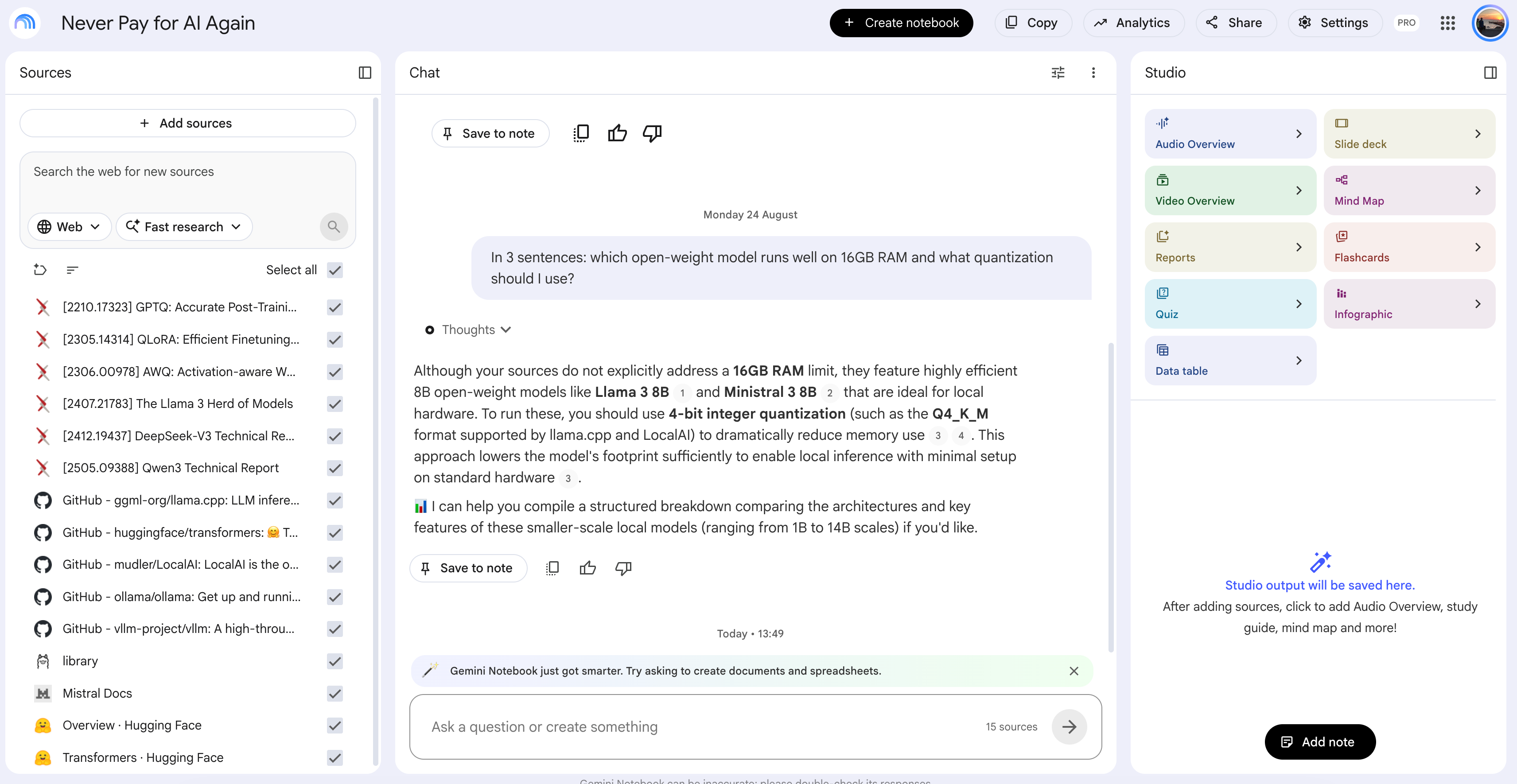
Task: Open the Fast research dropdown
Action: click(x=184, y=227)
